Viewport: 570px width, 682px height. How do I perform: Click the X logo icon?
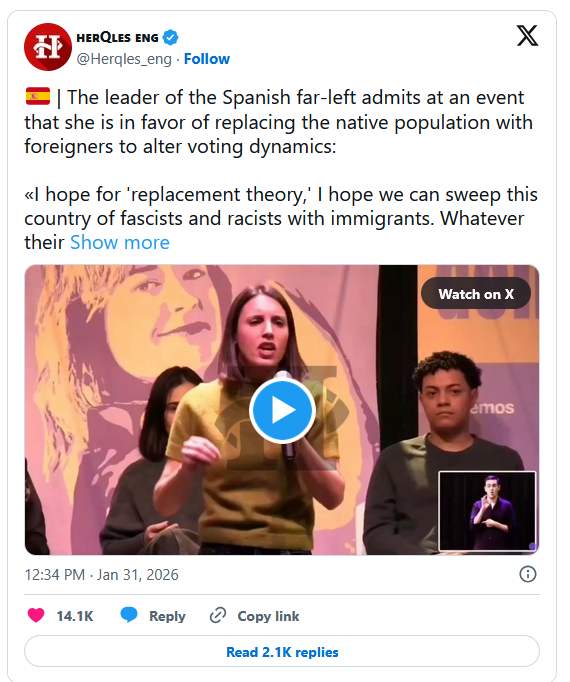[527, 35]
